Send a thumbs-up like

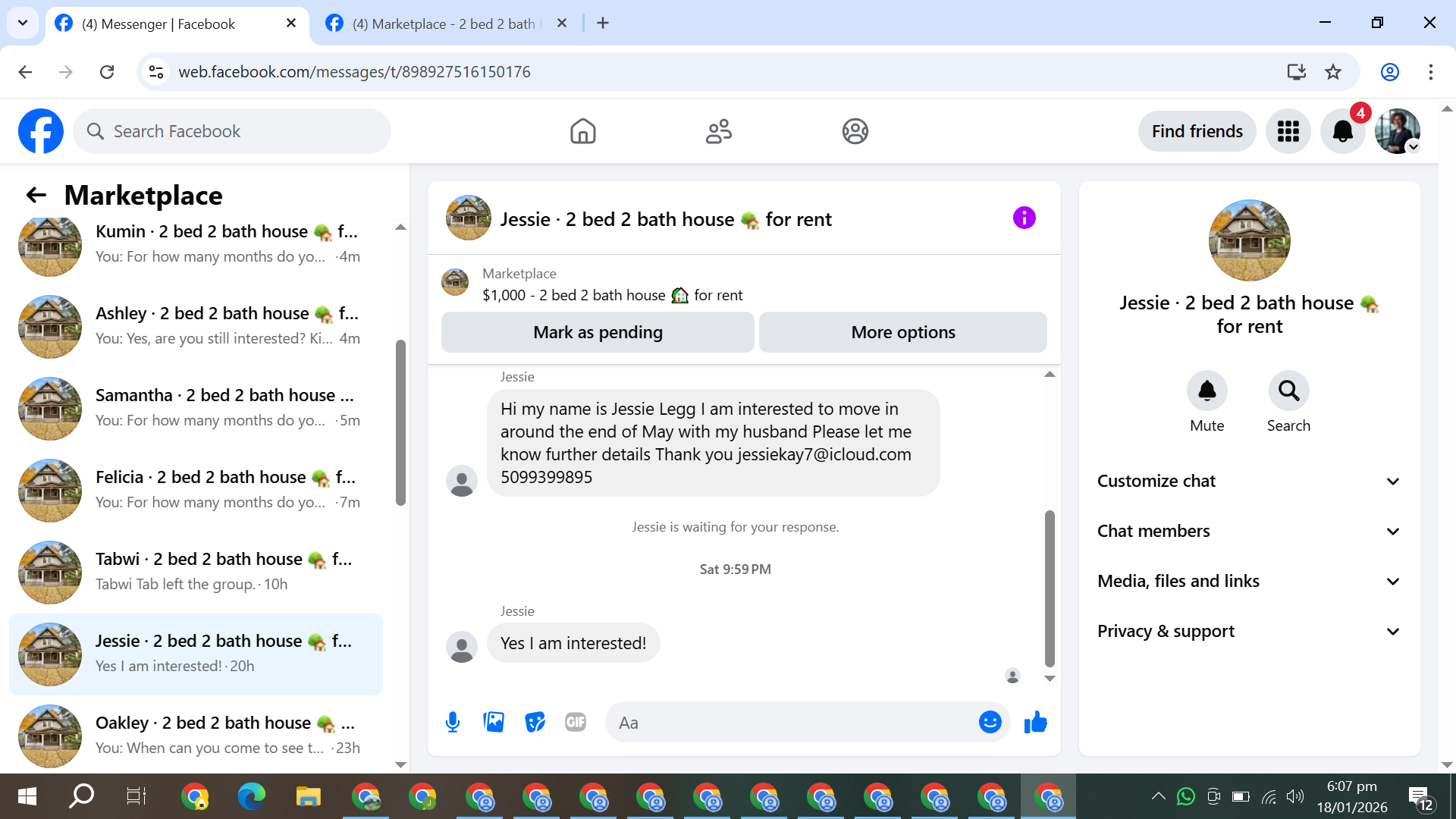click(1035, 722)
